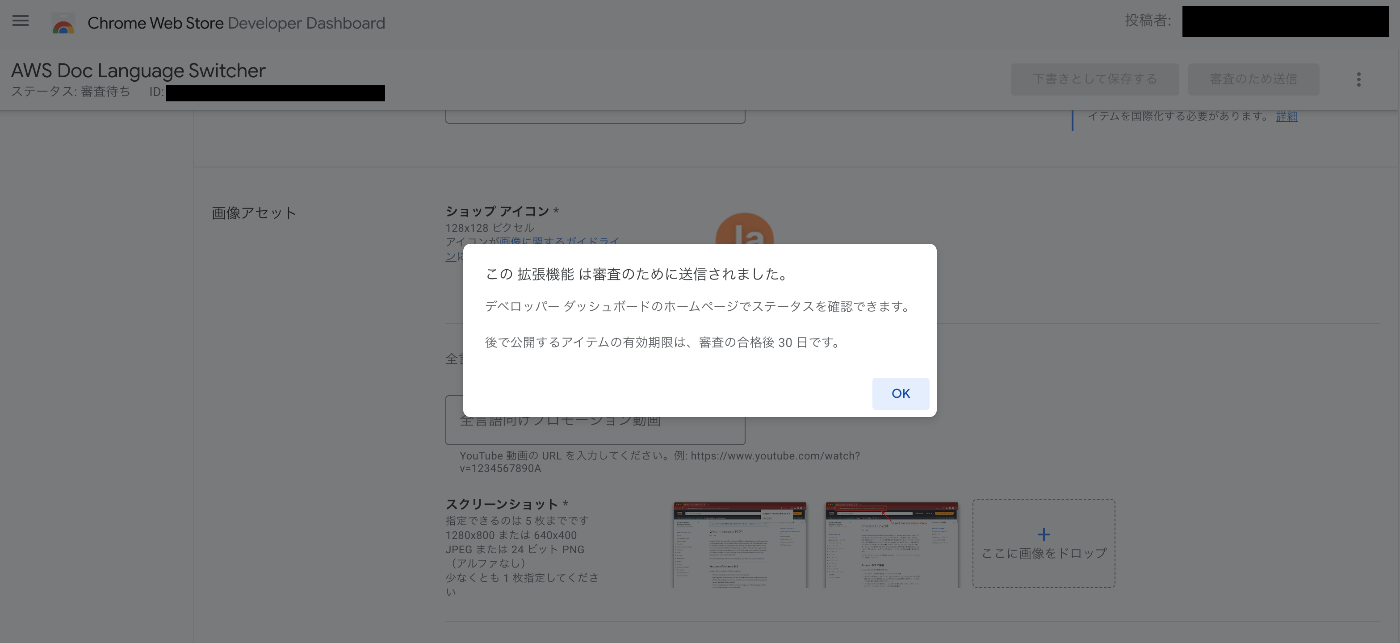
Task: Select the second screenshot thumbnail
Action: tap(892, 545)
